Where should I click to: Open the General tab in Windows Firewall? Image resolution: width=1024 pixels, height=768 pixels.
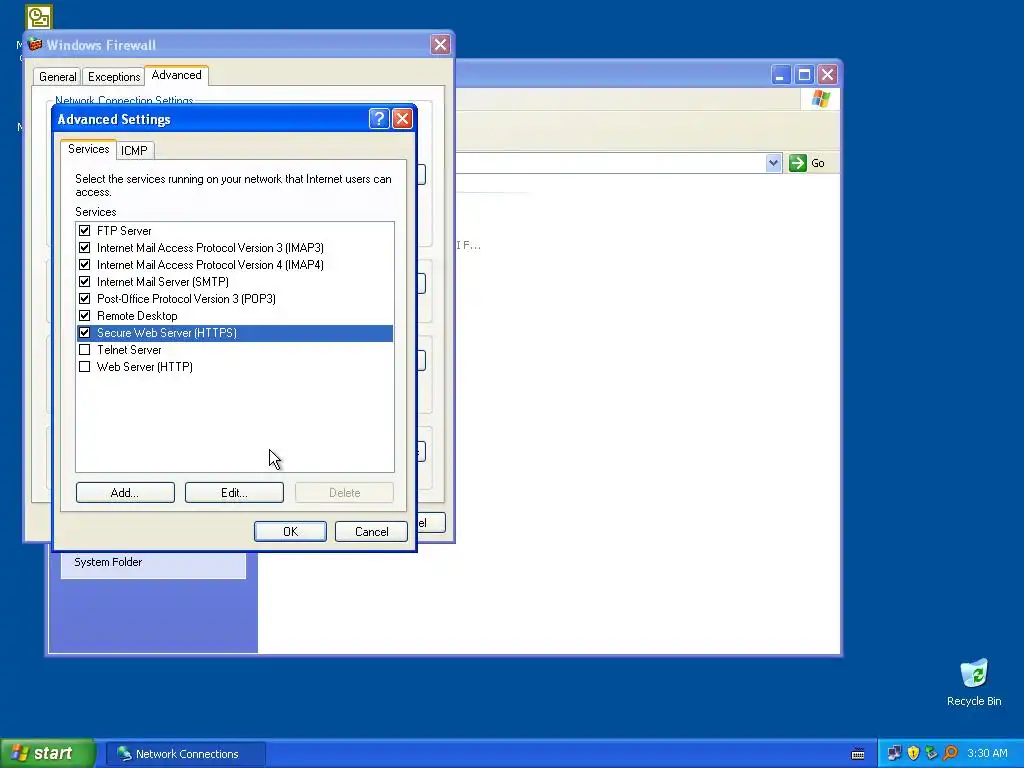[57, 76]
